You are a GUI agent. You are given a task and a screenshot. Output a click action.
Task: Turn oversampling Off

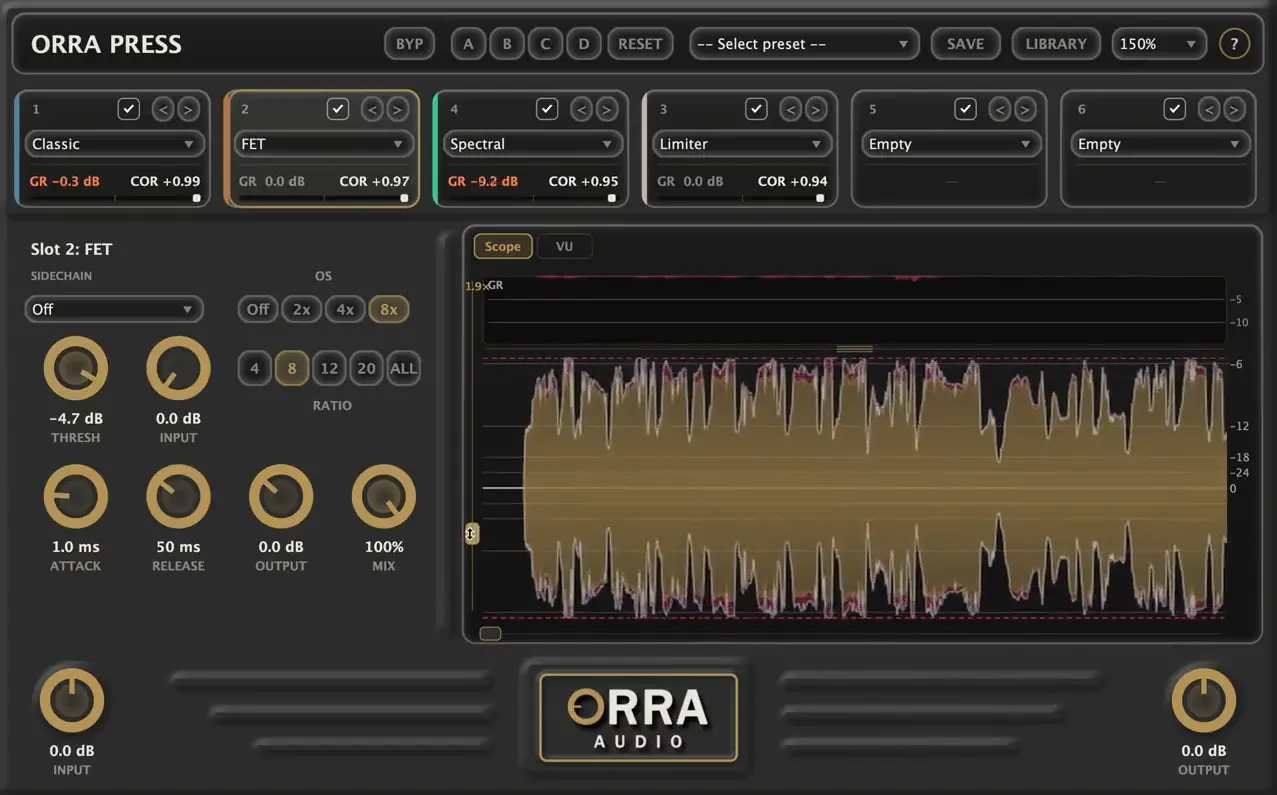(258, 309)
